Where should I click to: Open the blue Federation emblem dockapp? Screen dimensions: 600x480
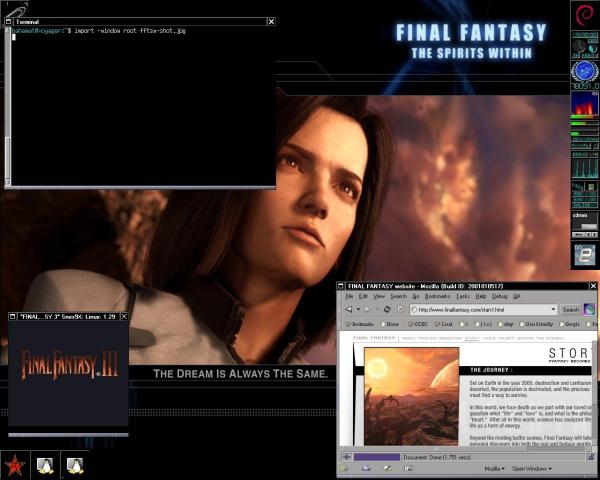pos(584,71)
